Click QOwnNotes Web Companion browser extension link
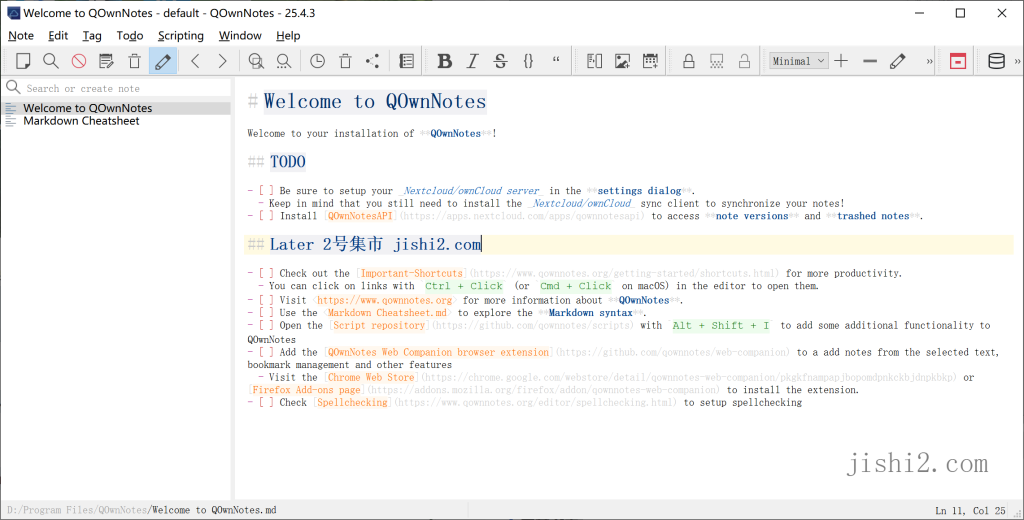The image size is (1024, 520). coord(438,352)
